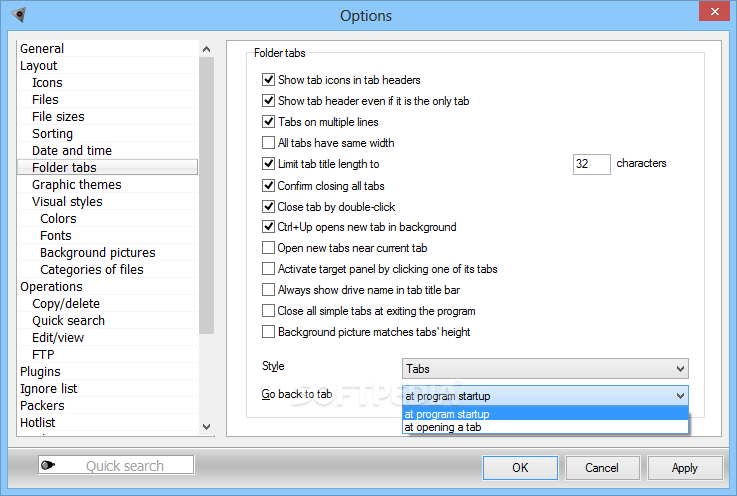Open Copy/delete settings
The width and height of the screenshot is (737, 496).
[108, 303]
